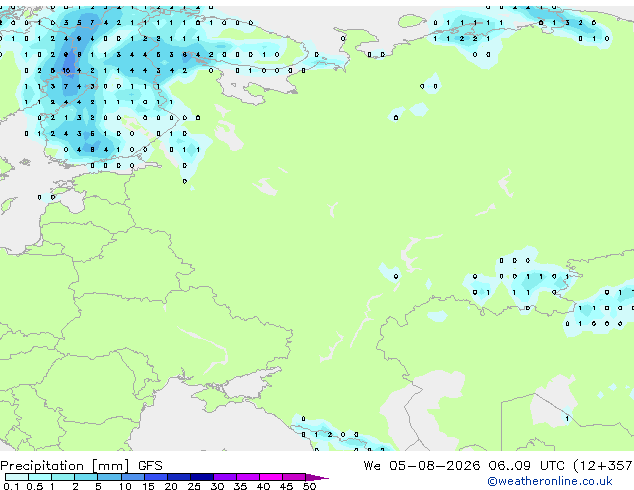The height and width of the screenshot is (490, 634).
Task: Click the 30–35 mm violet legend swatch
Action: click(224, 477)
